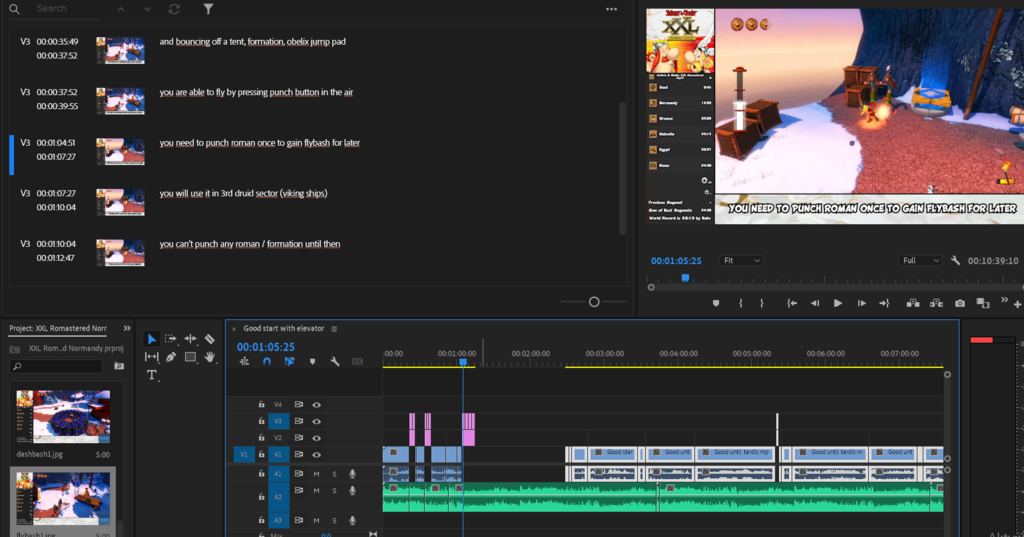
Task: Step forward one frame
Action: [x=861, y=303]
